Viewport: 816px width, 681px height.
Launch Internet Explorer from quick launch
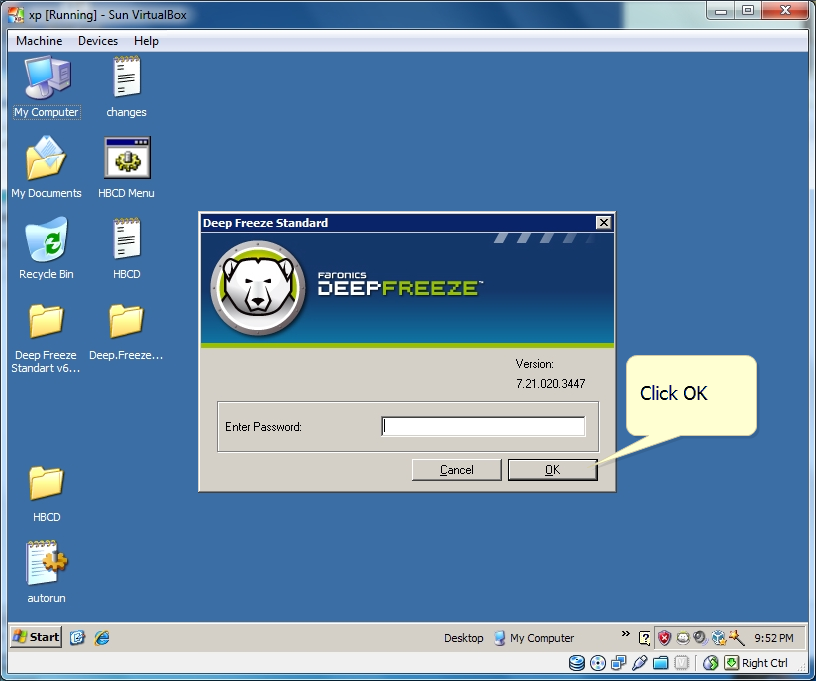pos(101,637)
